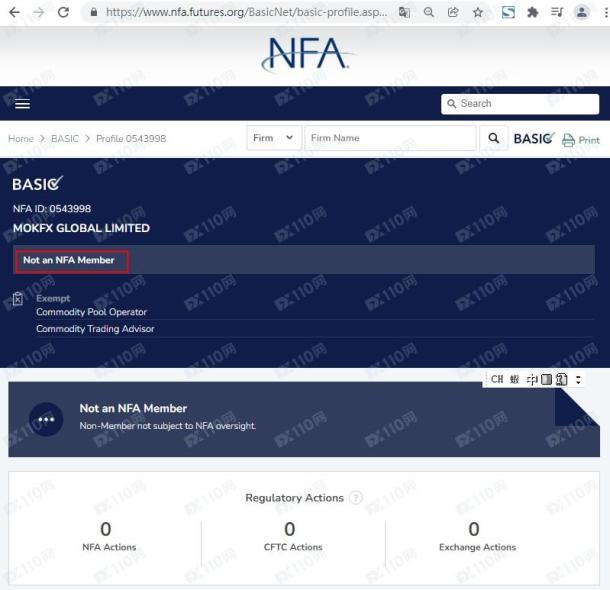Click the Profile 0543998 breadcrumb
Image resolution: width=610 pixels, height=590 pixels.
point(131,138)
